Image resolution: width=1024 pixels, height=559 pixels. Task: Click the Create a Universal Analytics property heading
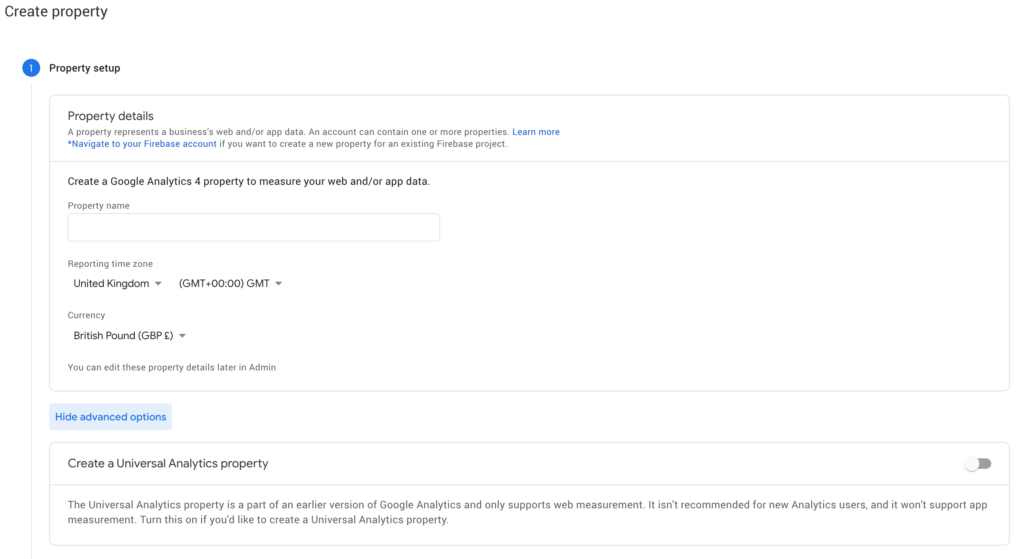(168, 464)
